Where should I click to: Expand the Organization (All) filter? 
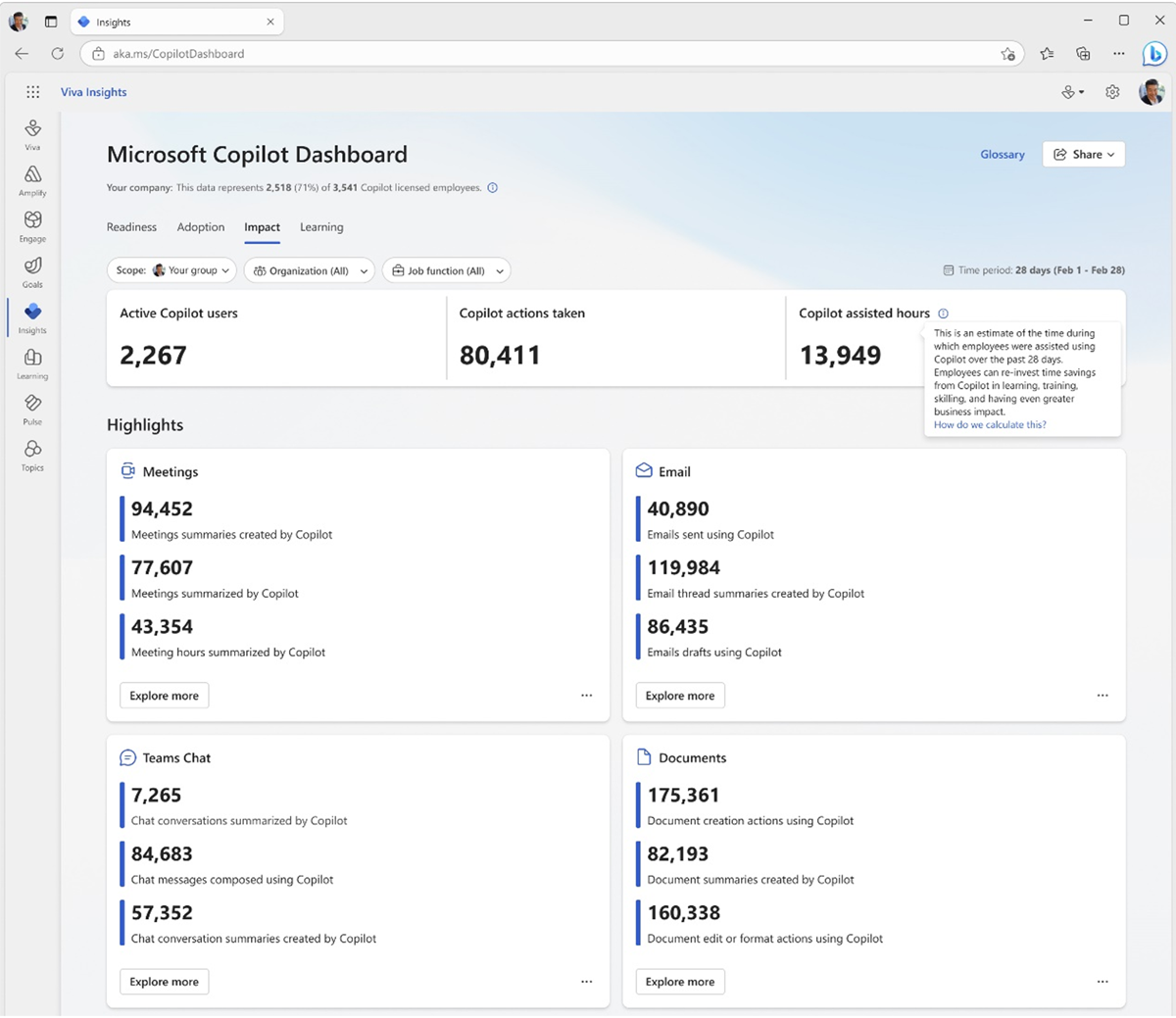point(309,270)
